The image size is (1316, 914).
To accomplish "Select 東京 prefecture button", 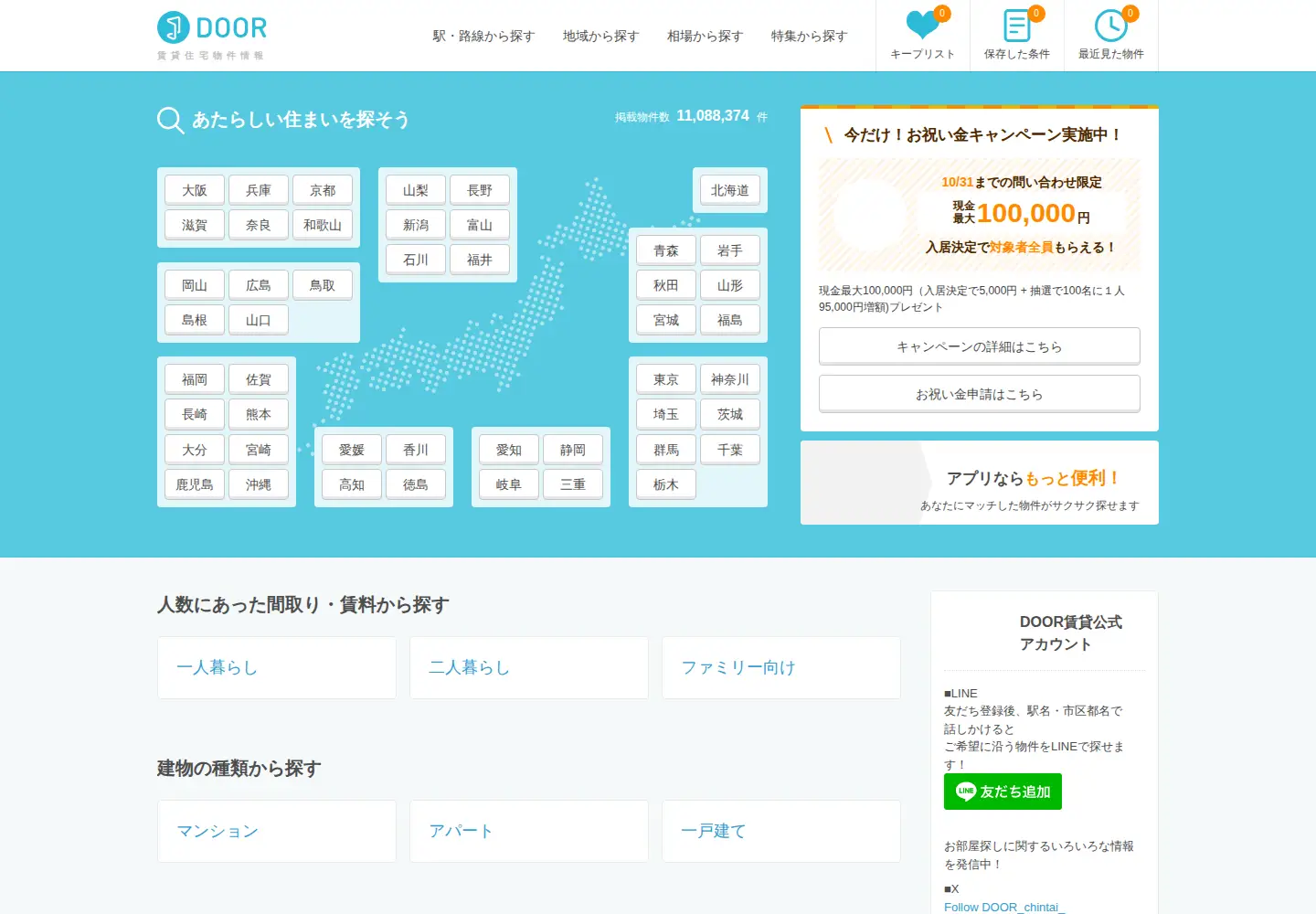I will pos(666,379).
